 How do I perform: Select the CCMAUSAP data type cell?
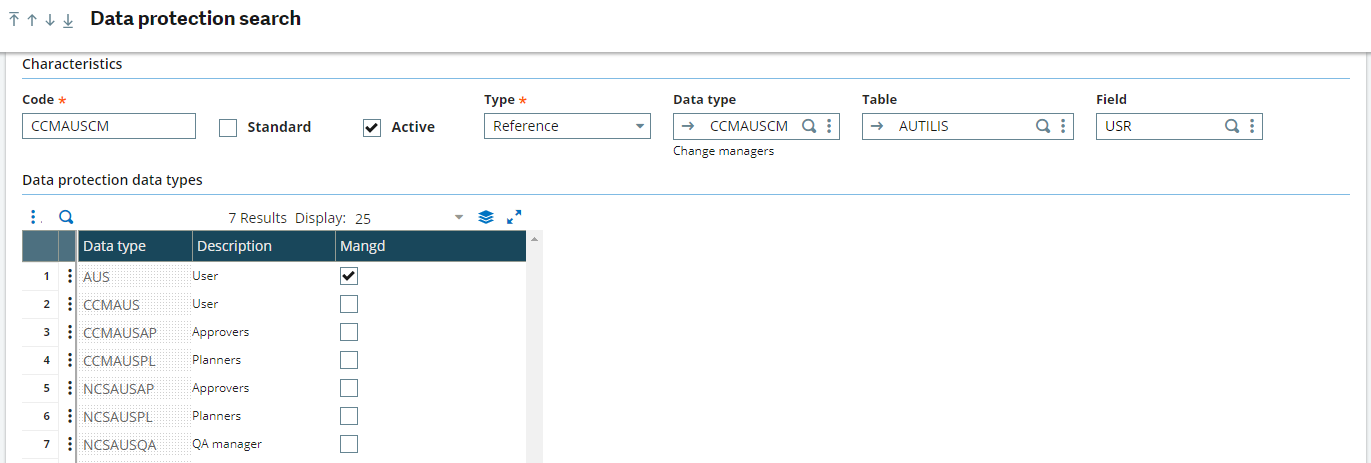click(134, 332)
